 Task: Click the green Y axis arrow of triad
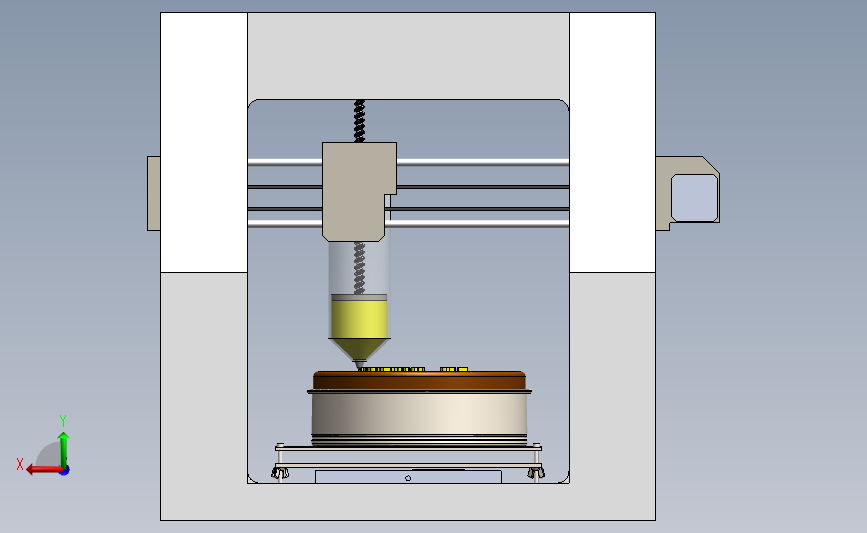coord(64,449)
